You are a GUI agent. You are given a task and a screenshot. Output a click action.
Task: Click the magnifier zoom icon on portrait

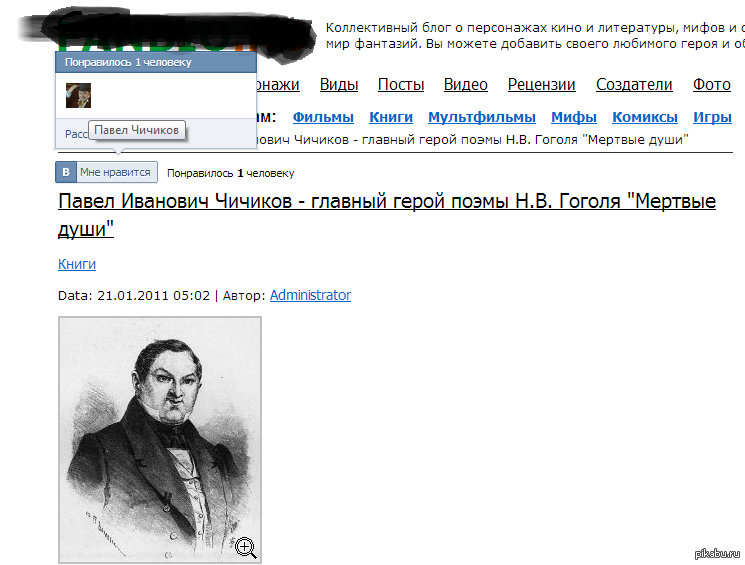[x=246, y=548]
